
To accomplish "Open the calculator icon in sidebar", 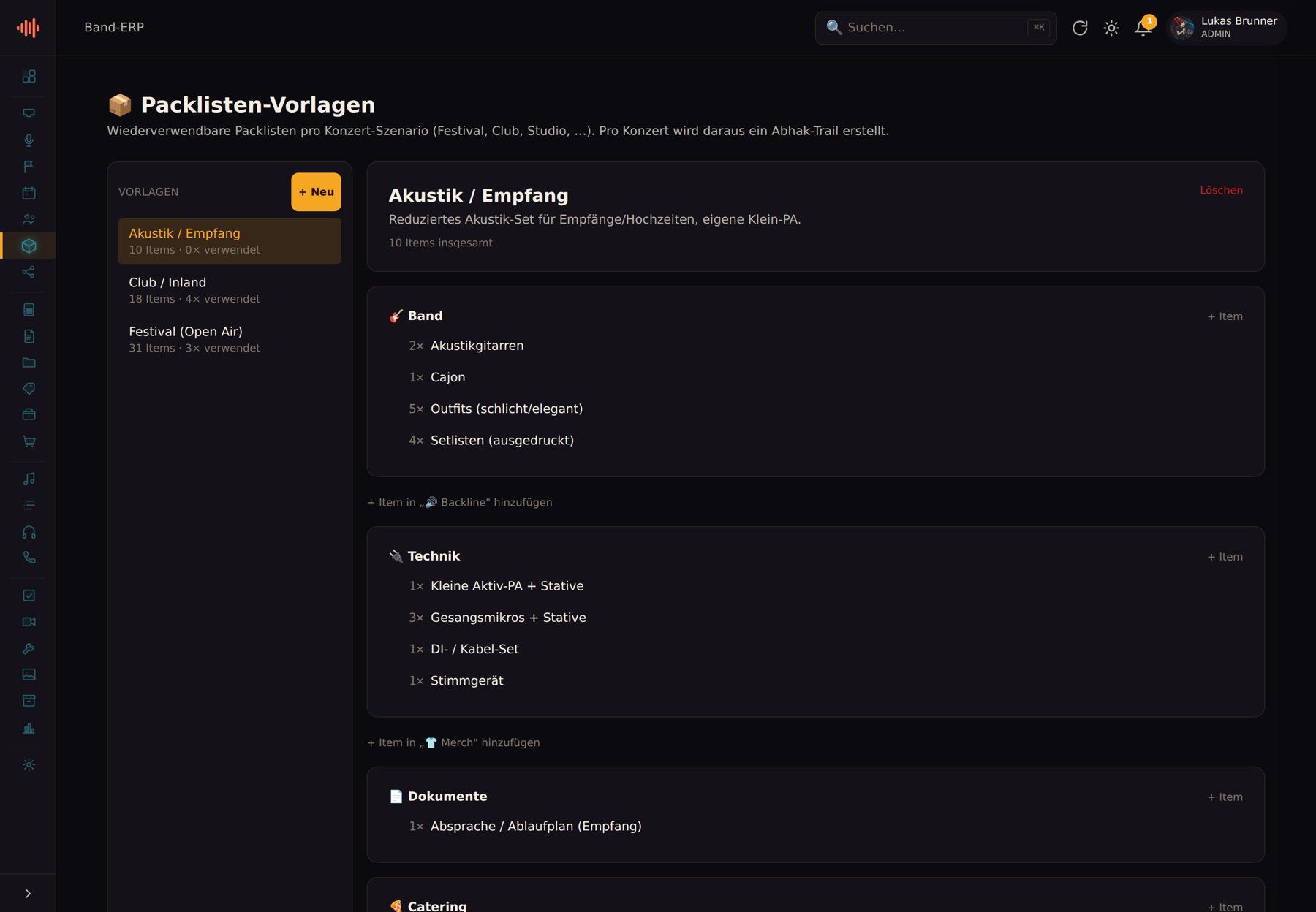I will [x=29, y=310].
